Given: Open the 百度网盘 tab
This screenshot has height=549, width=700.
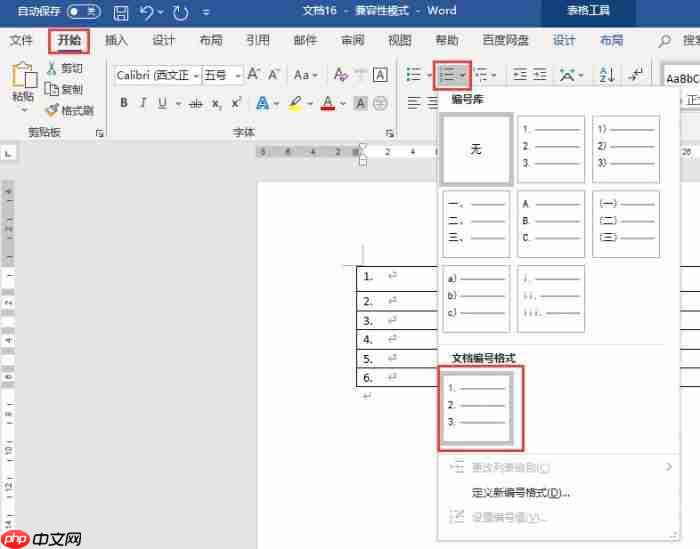Looking at the screenshot, I should [x=505, y=41].
